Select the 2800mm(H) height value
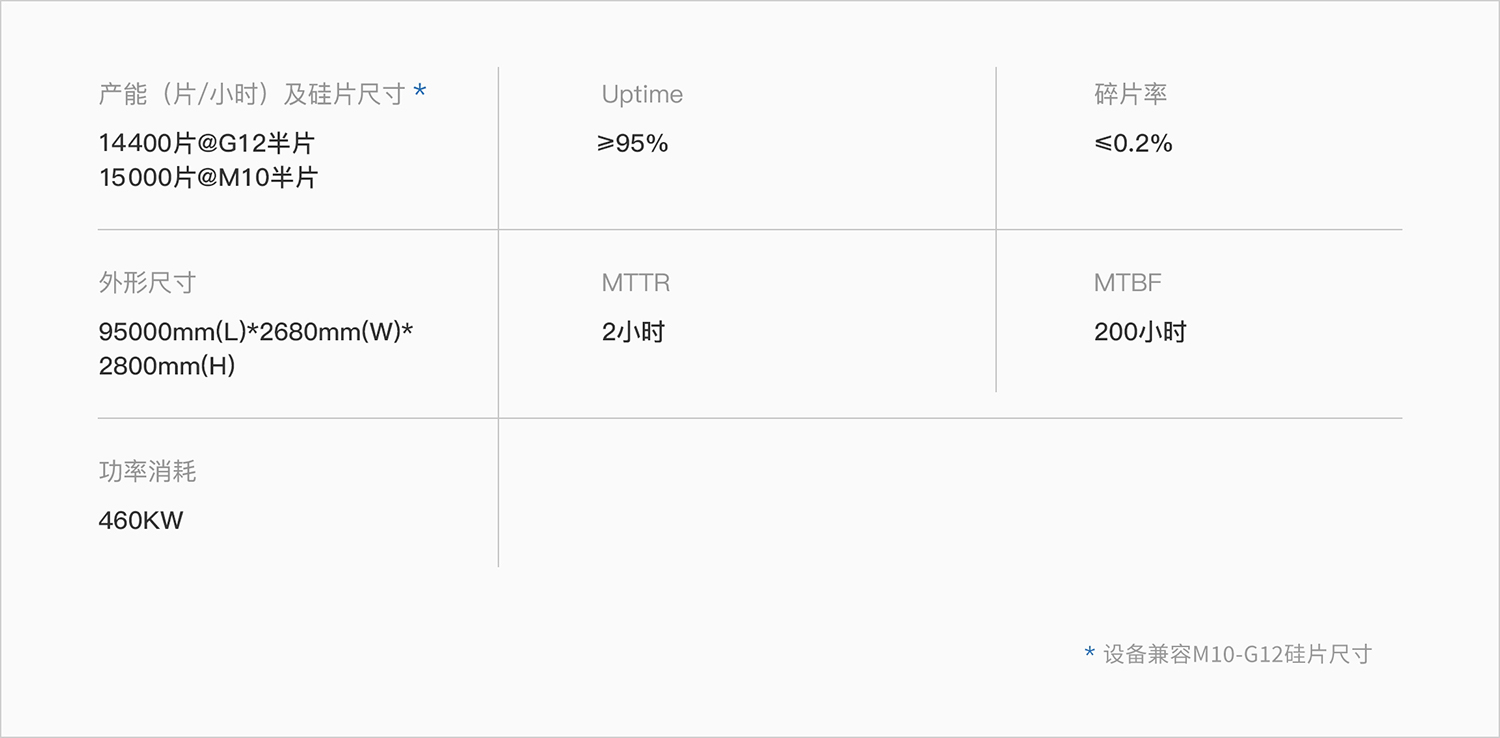 [x=167, y=366]
